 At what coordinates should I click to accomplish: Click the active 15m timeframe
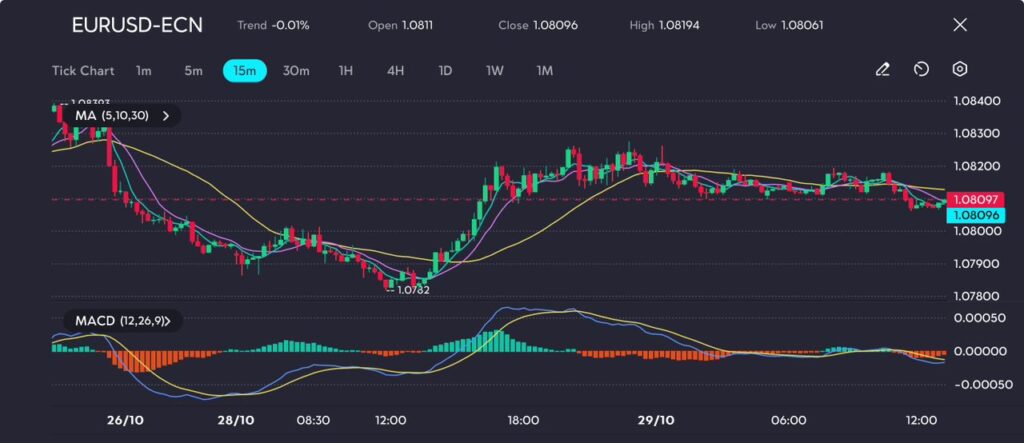tap(244, 71)
